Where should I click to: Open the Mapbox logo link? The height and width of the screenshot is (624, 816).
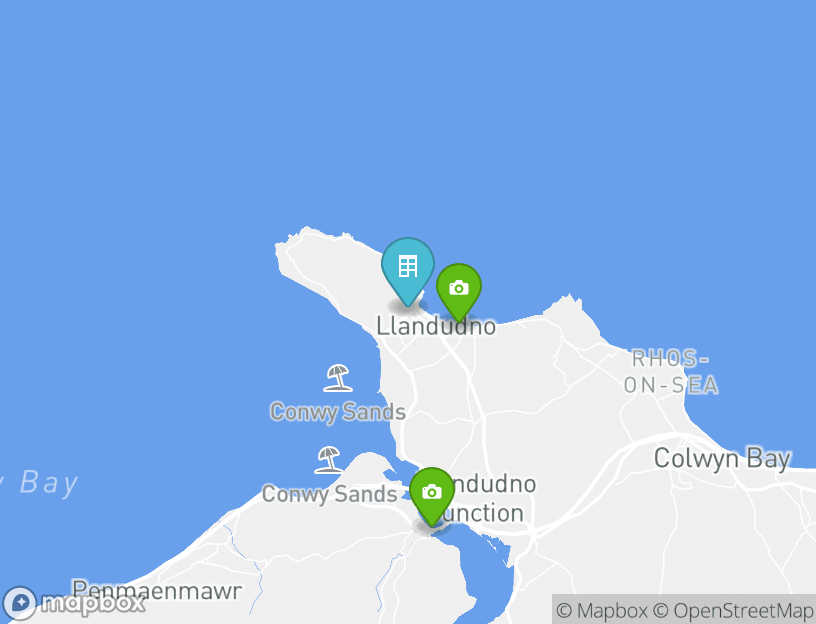(74, 604)
